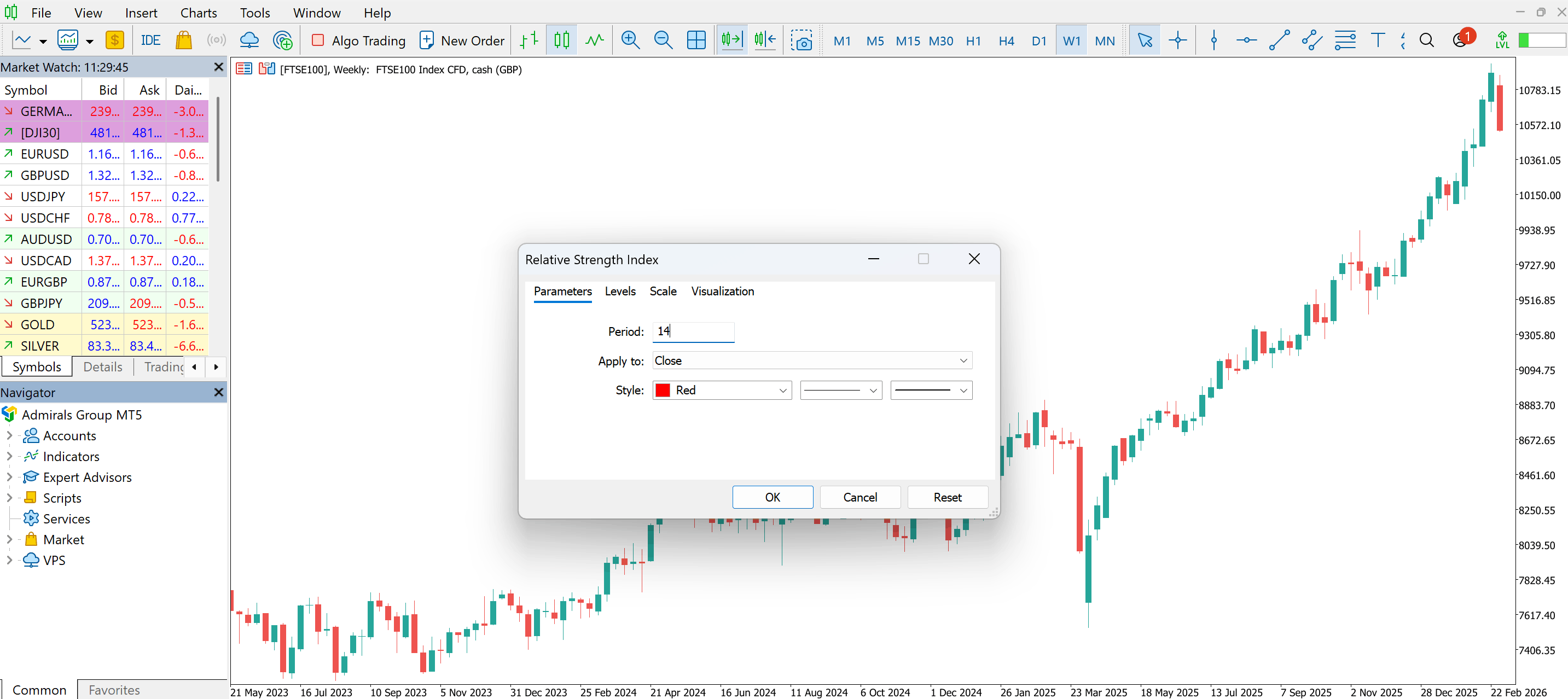
Task: Toggle chart auto scroll to end
Action: pos(732,41)
